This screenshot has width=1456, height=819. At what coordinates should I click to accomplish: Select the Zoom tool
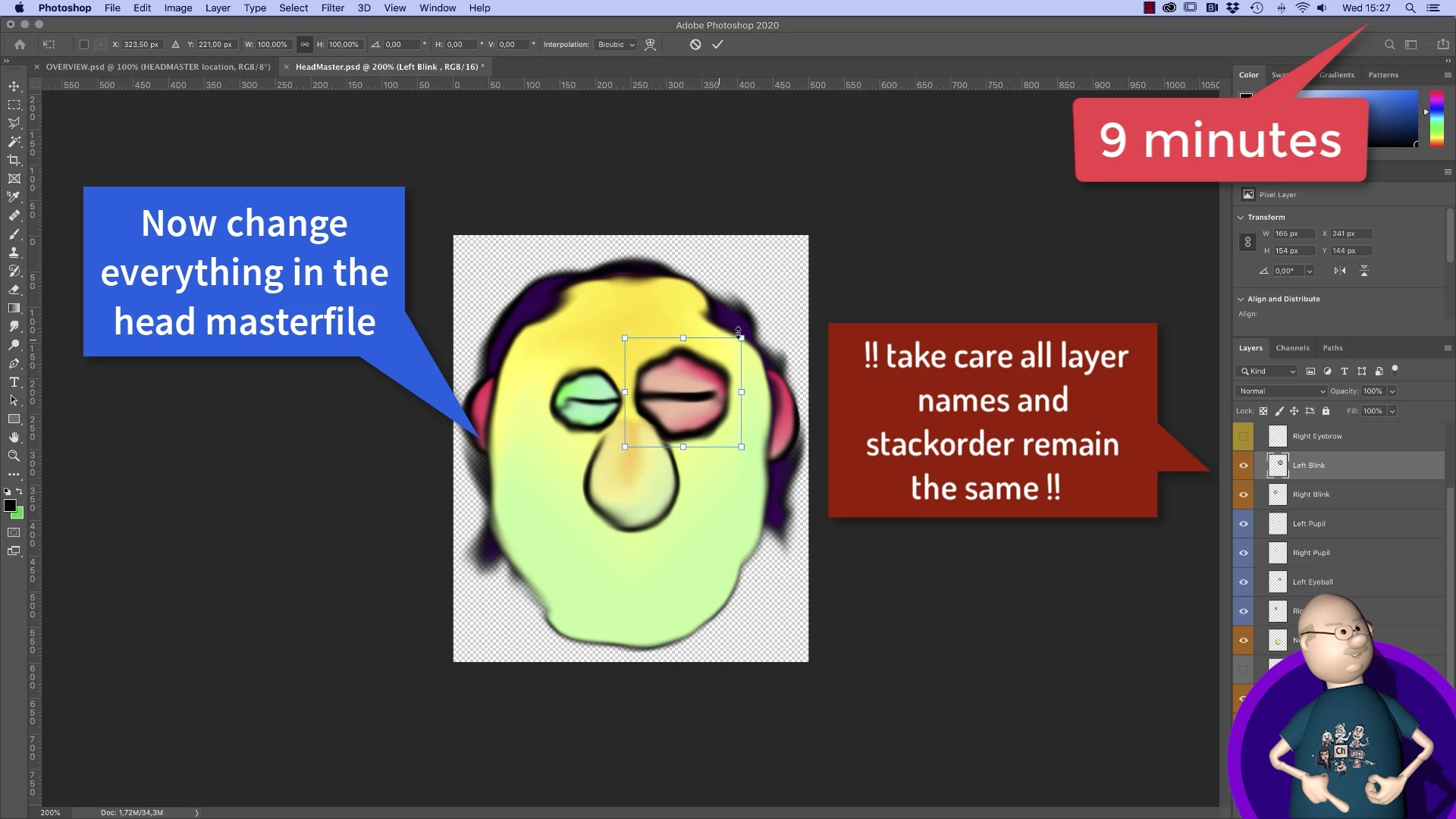[x=14, y=456]
